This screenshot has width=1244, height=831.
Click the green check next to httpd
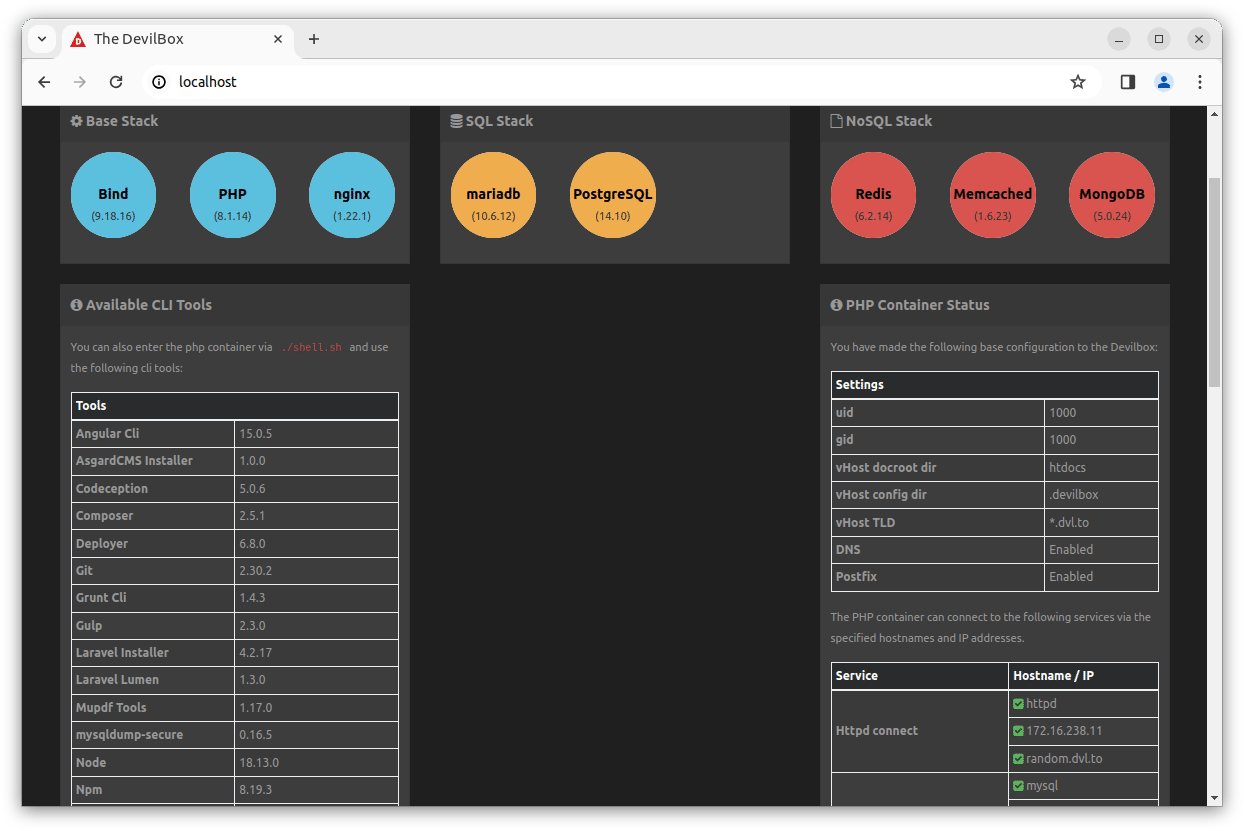pos(1019,704)
